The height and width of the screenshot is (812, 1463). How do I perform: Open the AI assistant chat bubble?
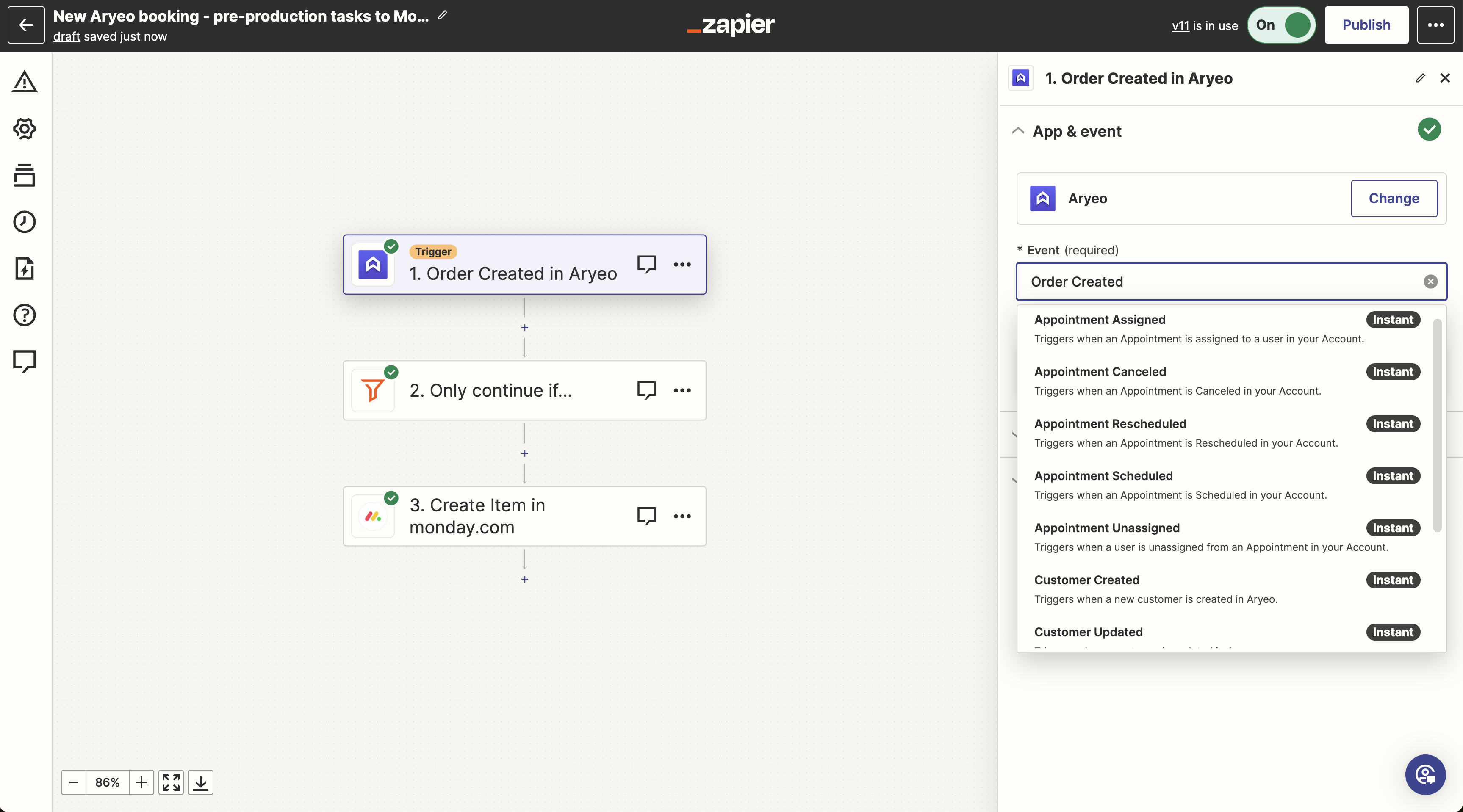pos(1426,774)
